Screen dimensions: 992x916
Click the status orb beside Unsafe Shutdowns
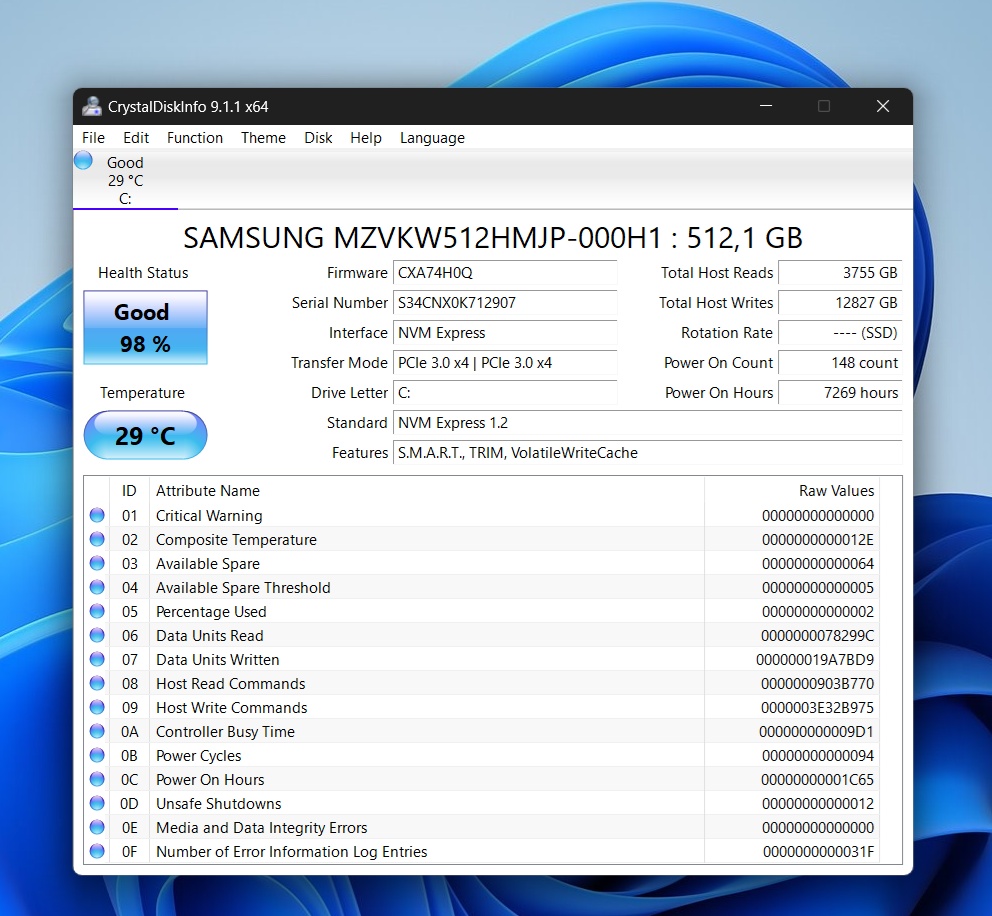click(97, 804)
